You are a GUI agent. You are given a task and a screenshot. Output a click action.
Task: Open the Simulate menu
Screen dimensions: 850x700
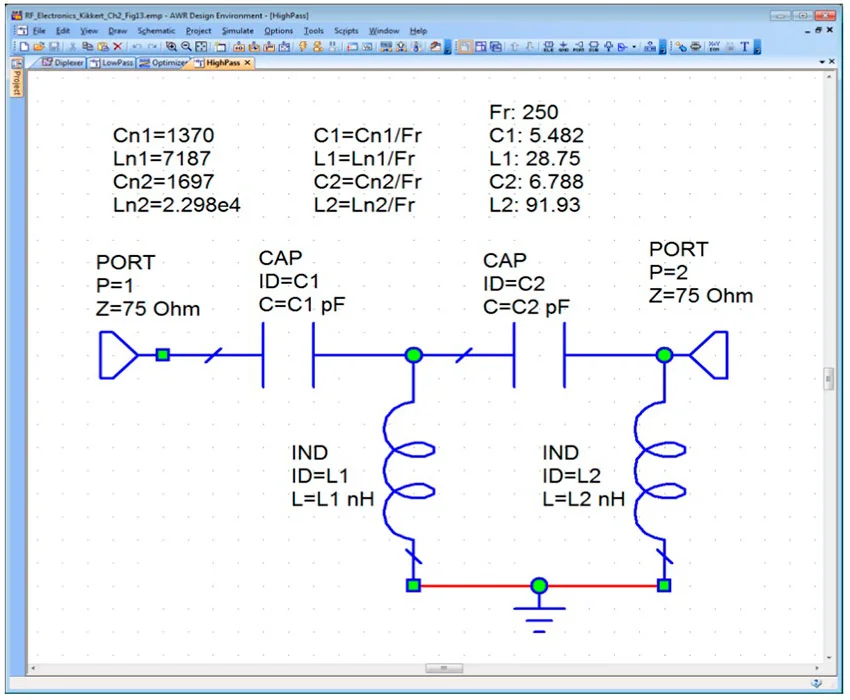(237, 31)
